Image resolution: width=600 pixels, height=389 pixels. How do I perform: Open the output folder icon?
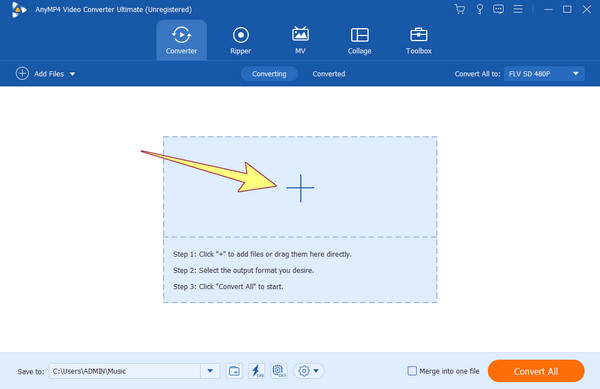(x=234, y=371)
